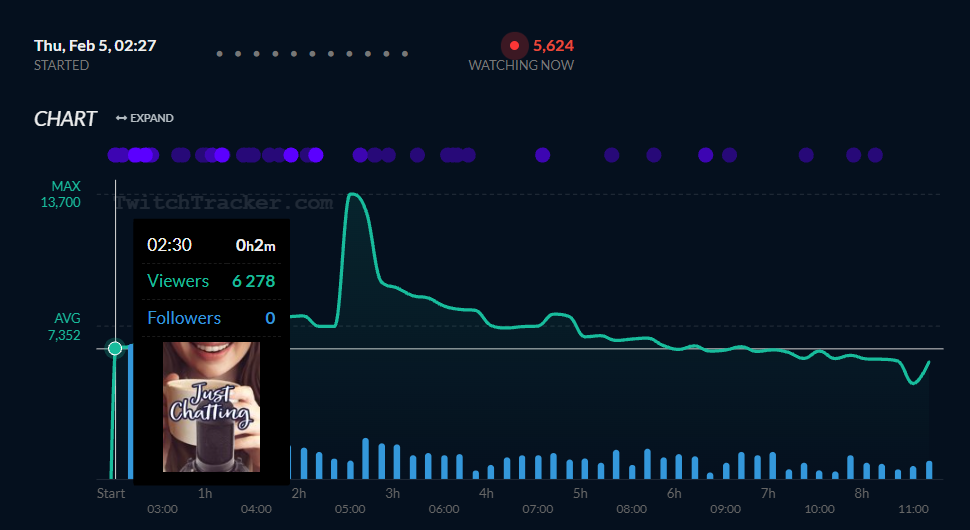Click the "8h" axis label

tap(862, 494)
